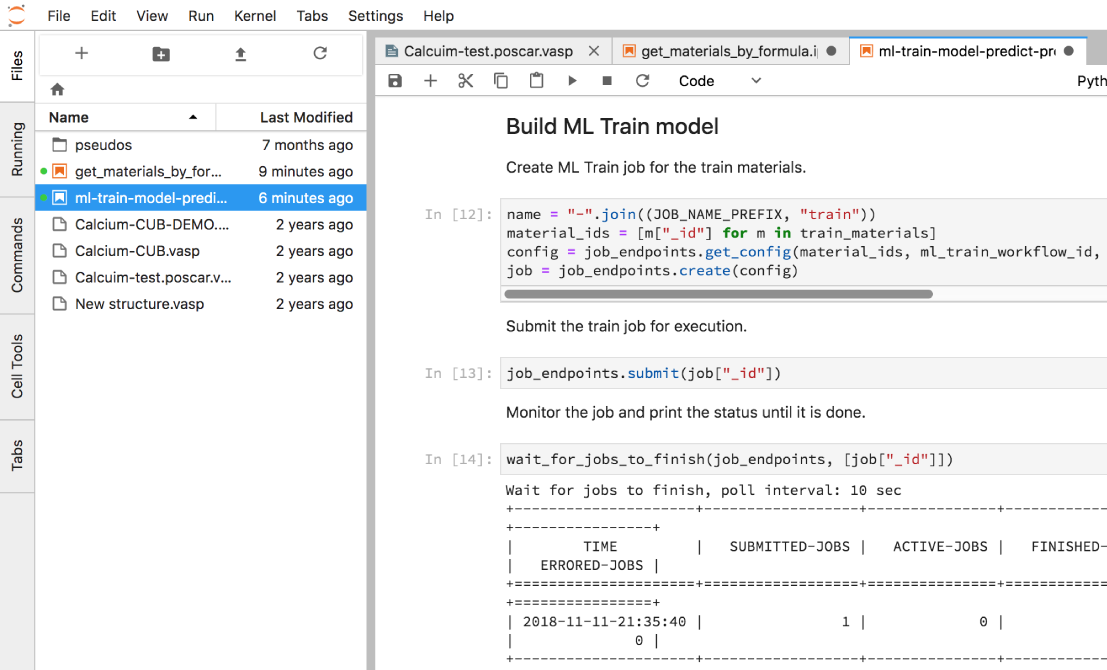Click the SUBMITTED-JOBS column header in output
Screen dimensions: 1107x670
coord(789,546)
